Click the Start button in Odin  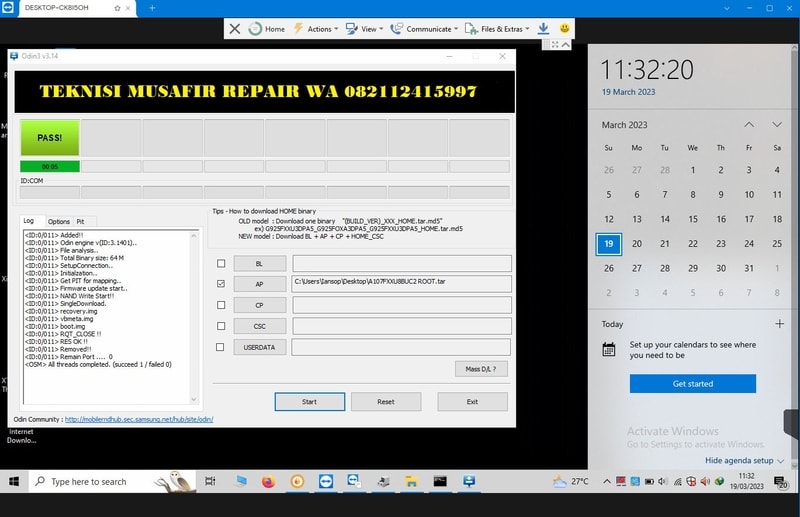click(310, 402)
